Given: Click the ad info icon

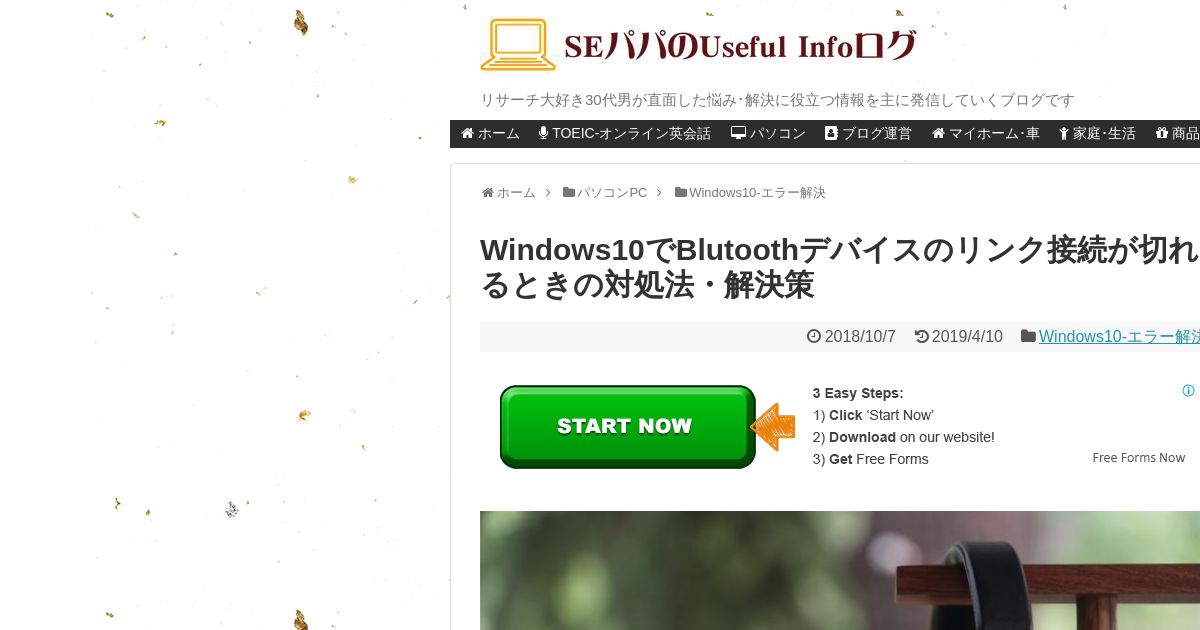Looking at the screenshot, I should [x=1188, y=391].
